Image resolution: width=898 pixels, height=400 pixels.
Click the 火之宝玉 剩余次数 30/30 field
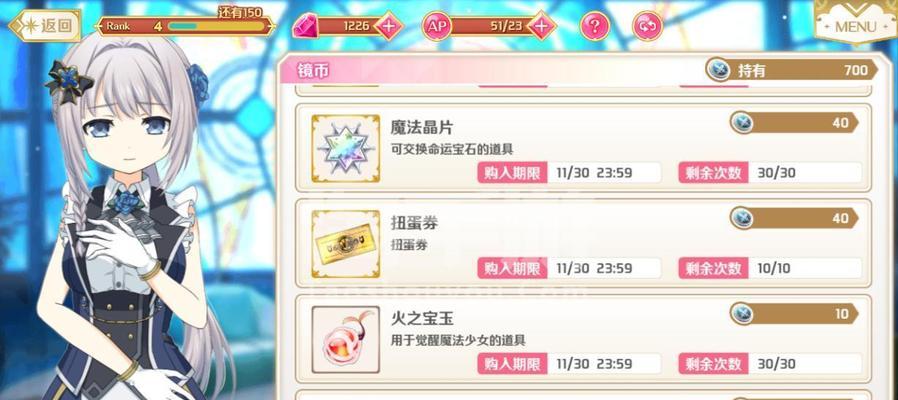coord(770,363)
